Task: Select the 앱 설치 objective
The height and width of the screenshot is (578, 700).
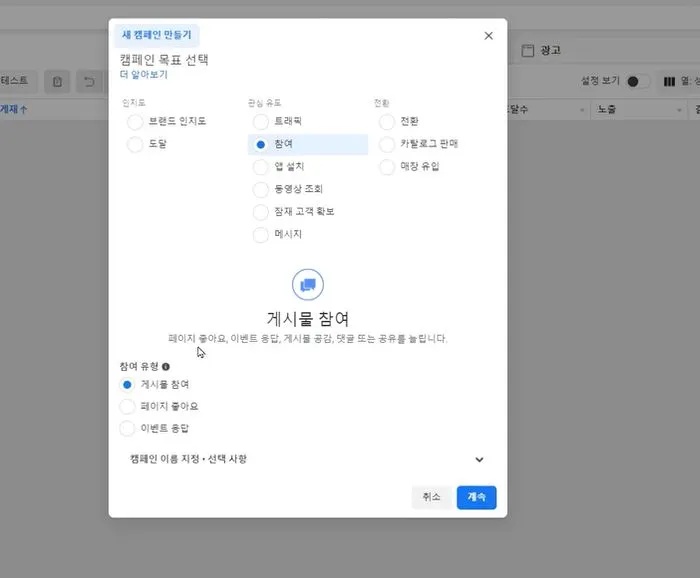Action: tap(261, 167)
